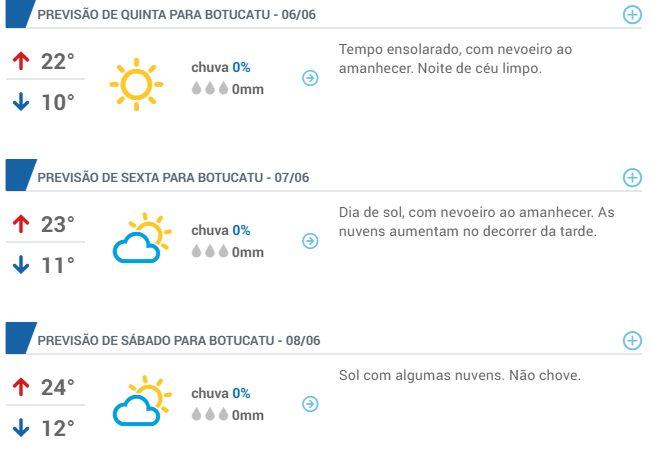The image size is (653, 461).
Task: Click the partly cloudy icon for Saturday
Action: (x=142, y=401)
